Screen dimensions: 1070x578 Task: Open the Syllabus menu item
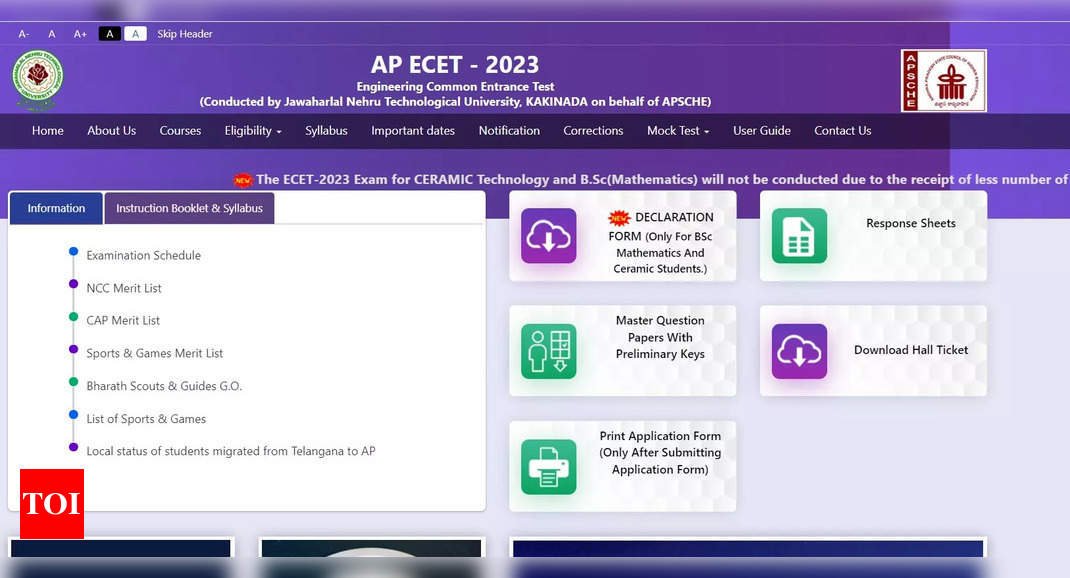(x=326, y=130)
